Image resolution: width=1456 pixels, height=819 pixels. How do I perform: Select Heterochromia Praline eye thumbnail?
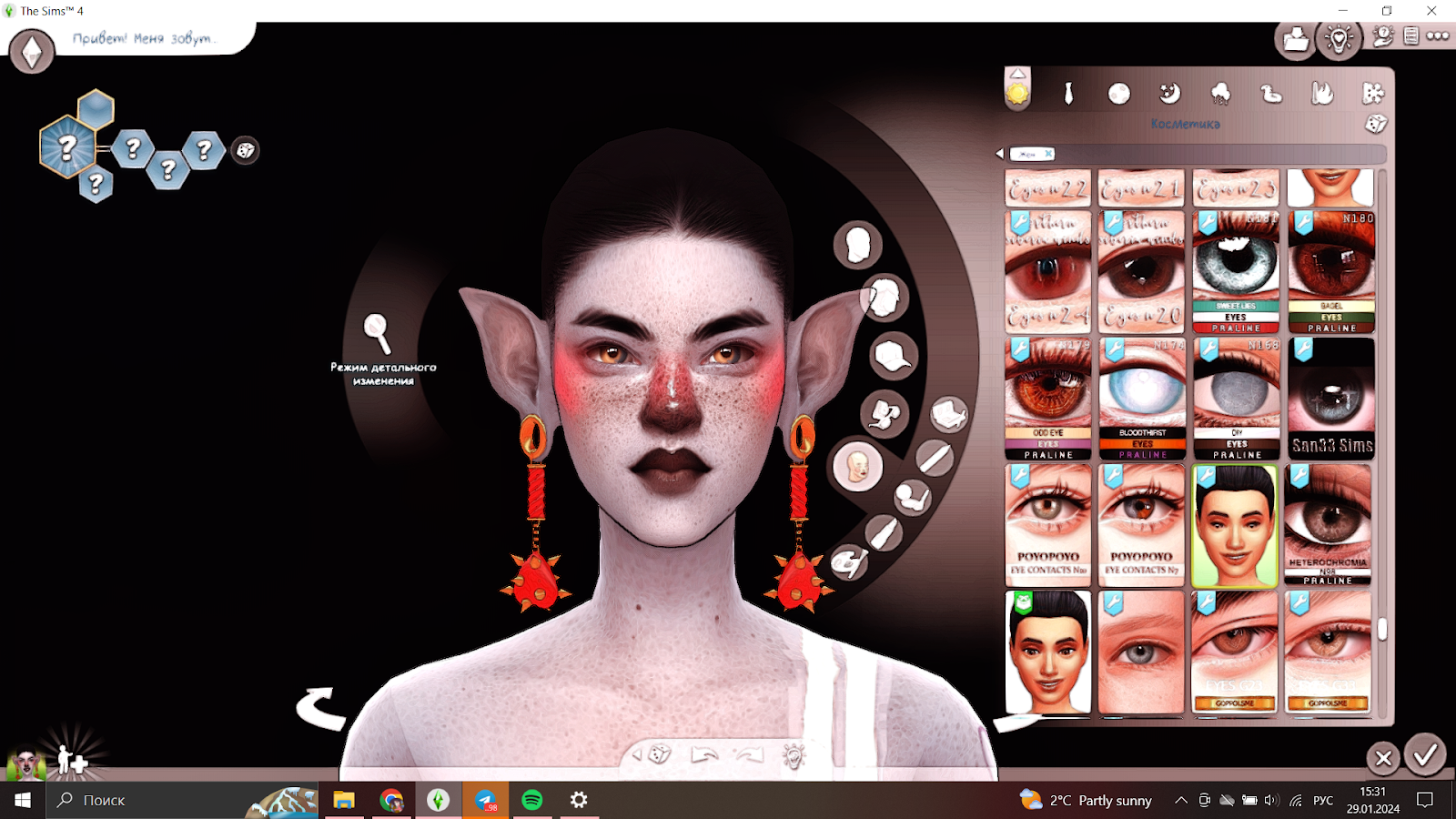coord(1329,525)
